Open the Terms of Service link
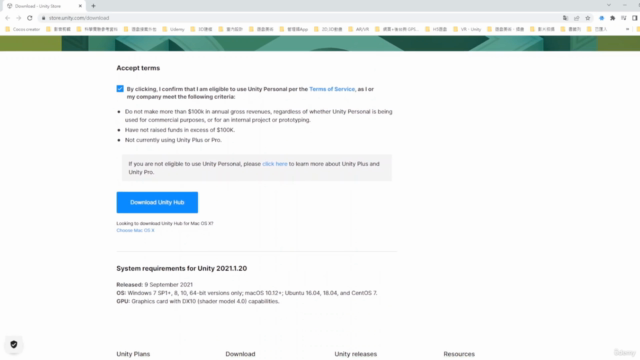The height and width of the screenshot is (360, 640). tap(332, 89)
